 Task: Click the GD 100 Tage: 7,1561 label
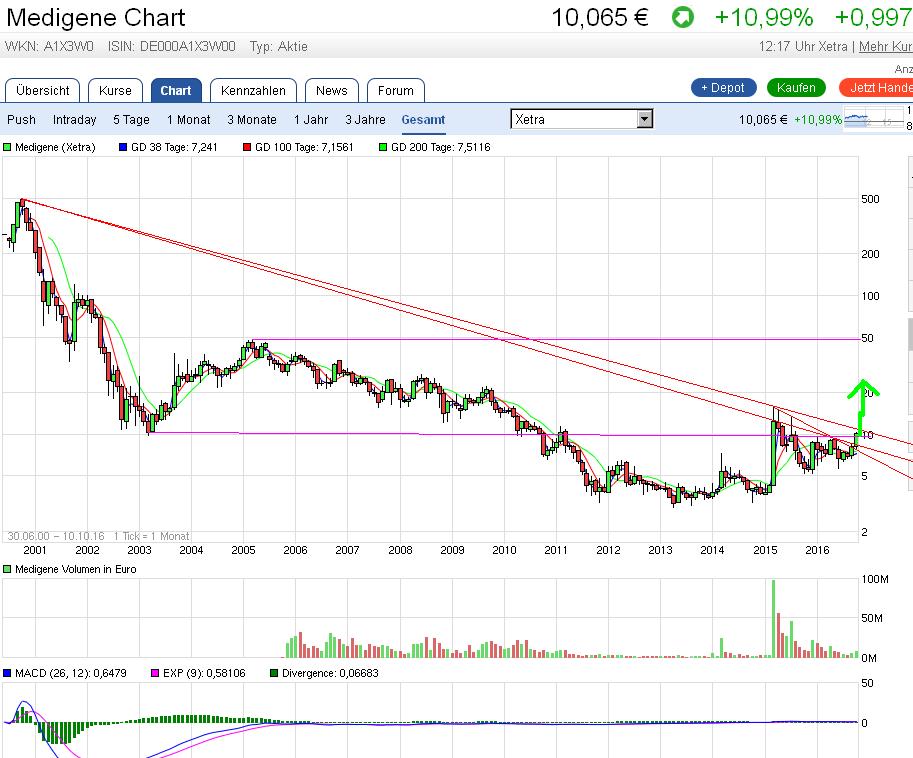coord(305,147)
